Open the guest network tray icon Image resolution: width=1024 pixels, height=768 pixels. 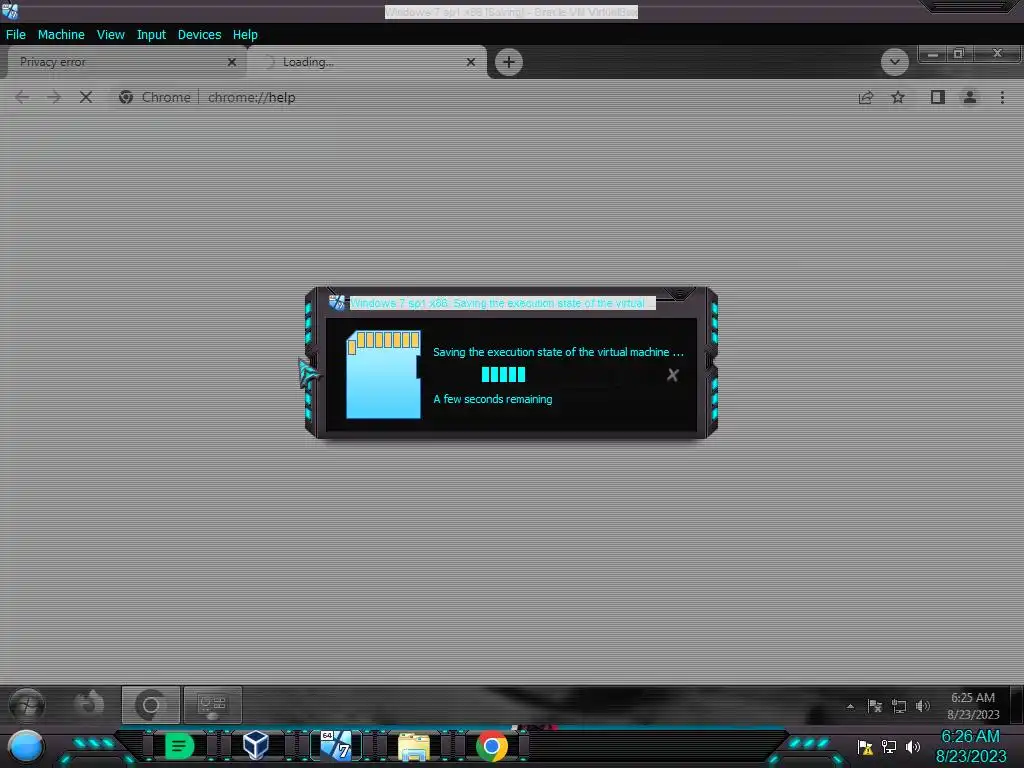[899, 706]
